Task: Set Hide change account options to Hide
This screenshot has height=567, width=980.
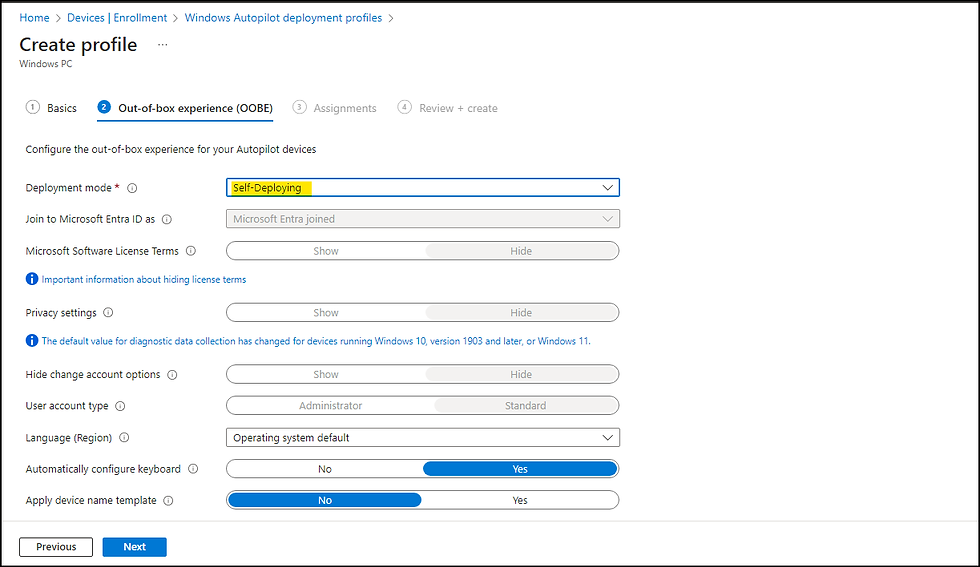Action: coord(521,374)
